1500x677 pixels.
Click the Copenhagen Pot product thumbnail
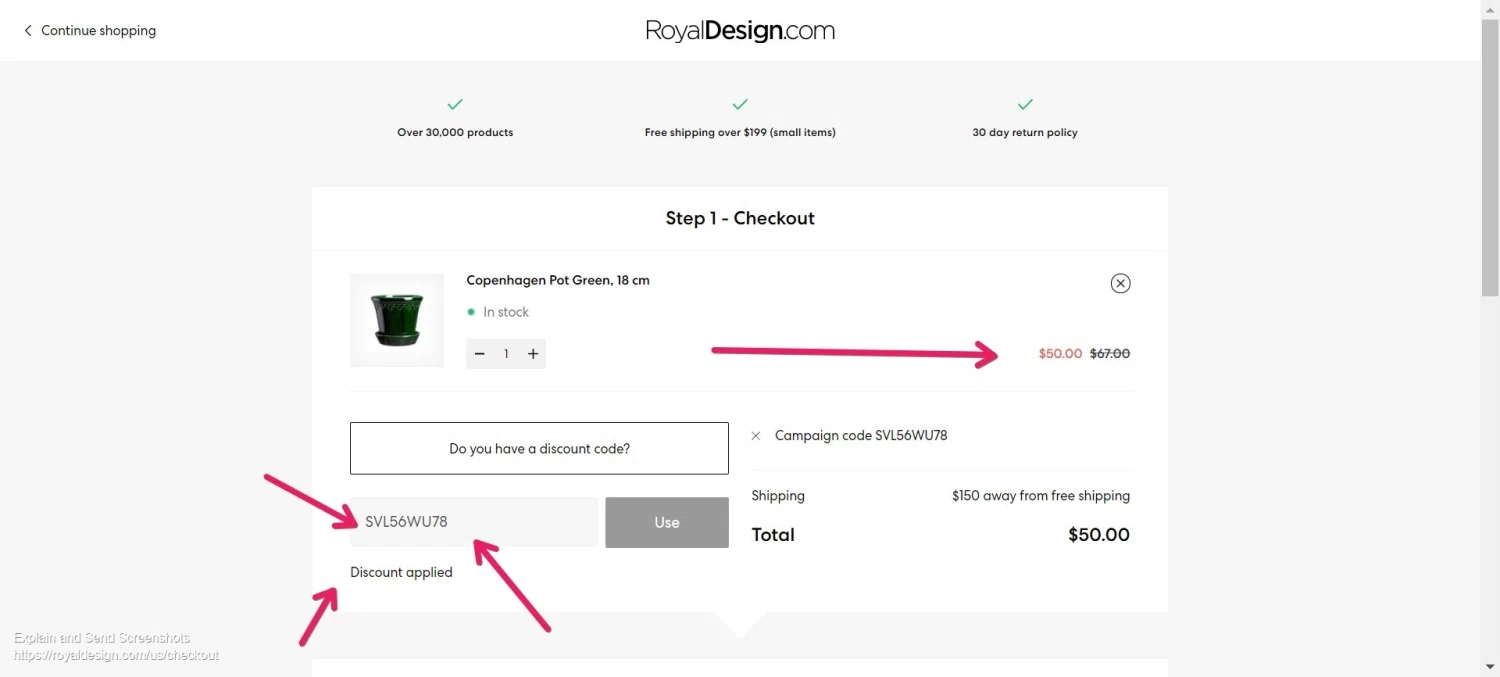point(397,320)
